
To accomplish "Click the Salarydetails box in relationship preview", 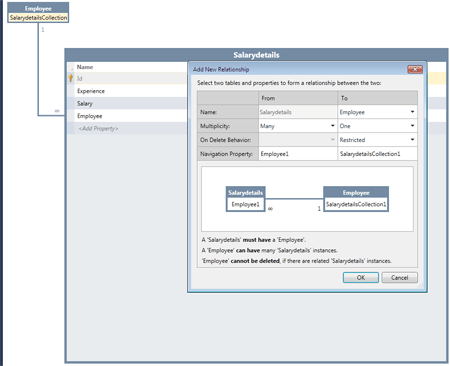I will coord(246,199).
